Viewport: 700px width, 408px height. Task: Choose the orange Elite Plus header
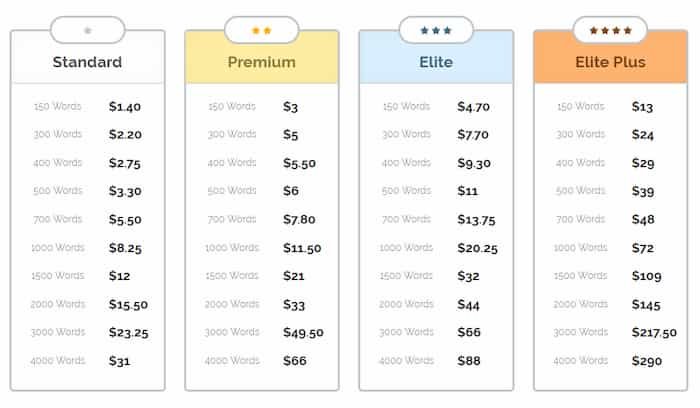(x=610, y=62)
